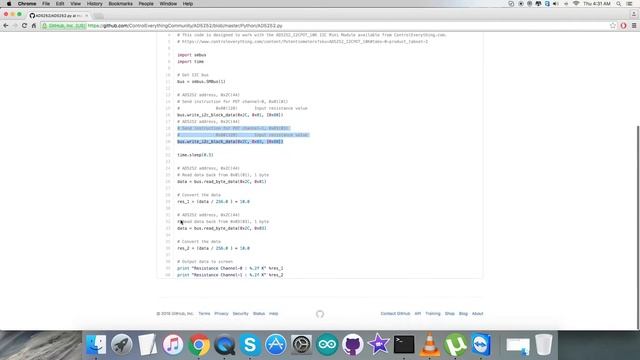Open the Help footer link

coord(273,313)
